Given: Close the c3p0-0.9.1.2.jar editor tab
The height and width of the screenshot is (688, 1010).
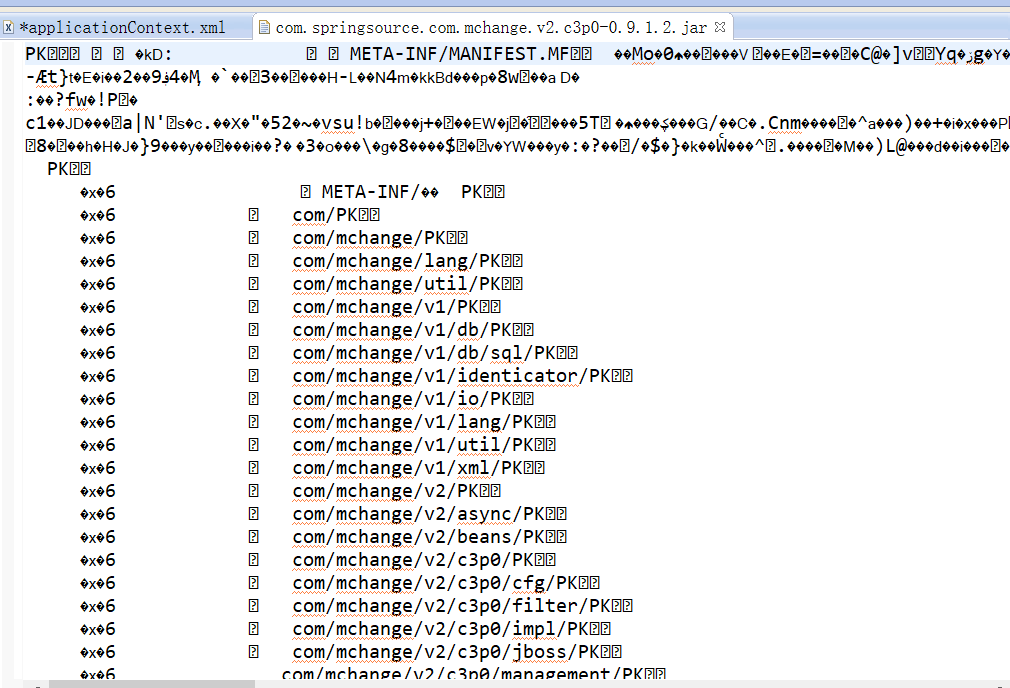Looking at the screenshot, I should [720, 27].
